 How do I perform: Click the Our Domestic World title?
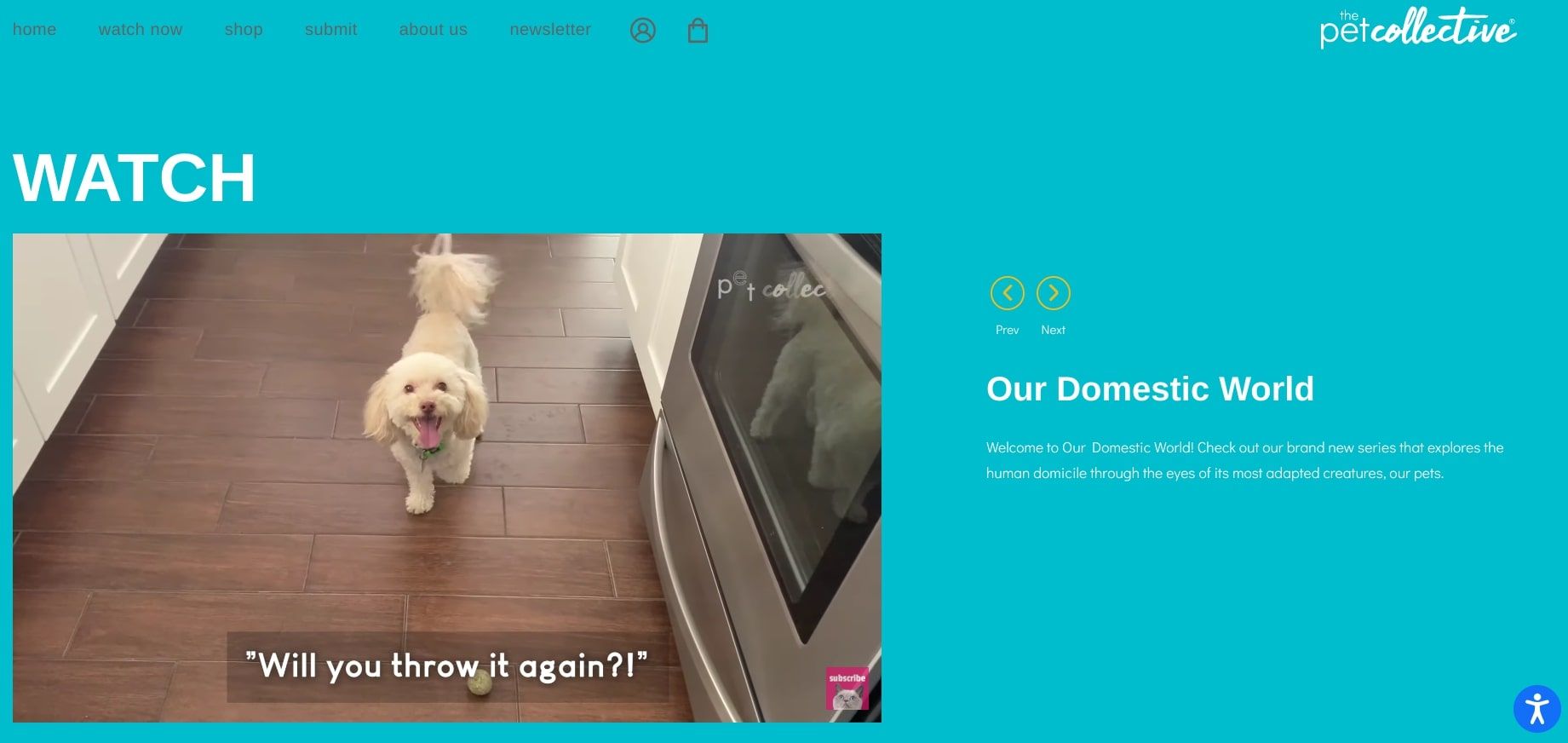(1150, 389)
